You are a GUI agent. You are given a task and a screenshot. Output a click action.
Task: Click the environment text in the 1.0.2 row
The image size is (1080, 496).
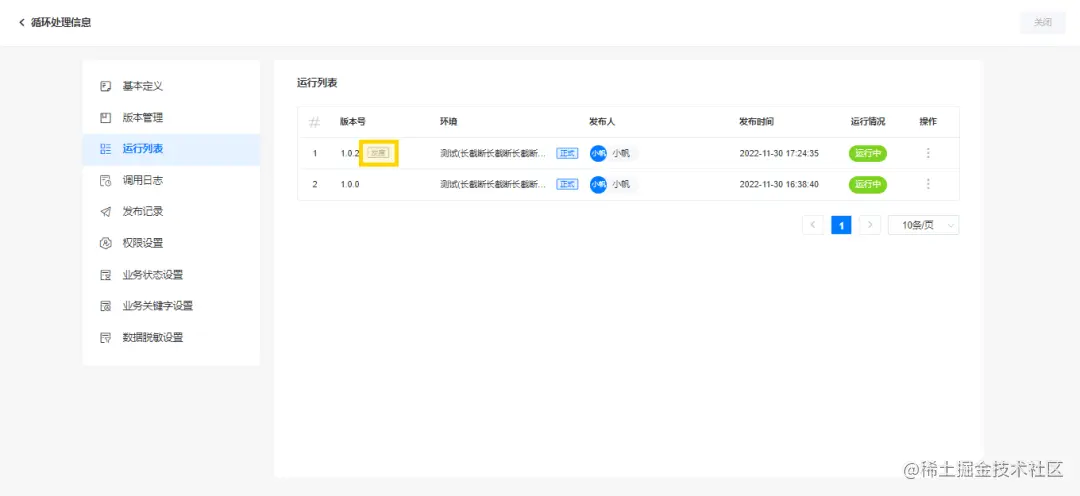point(493,153)
